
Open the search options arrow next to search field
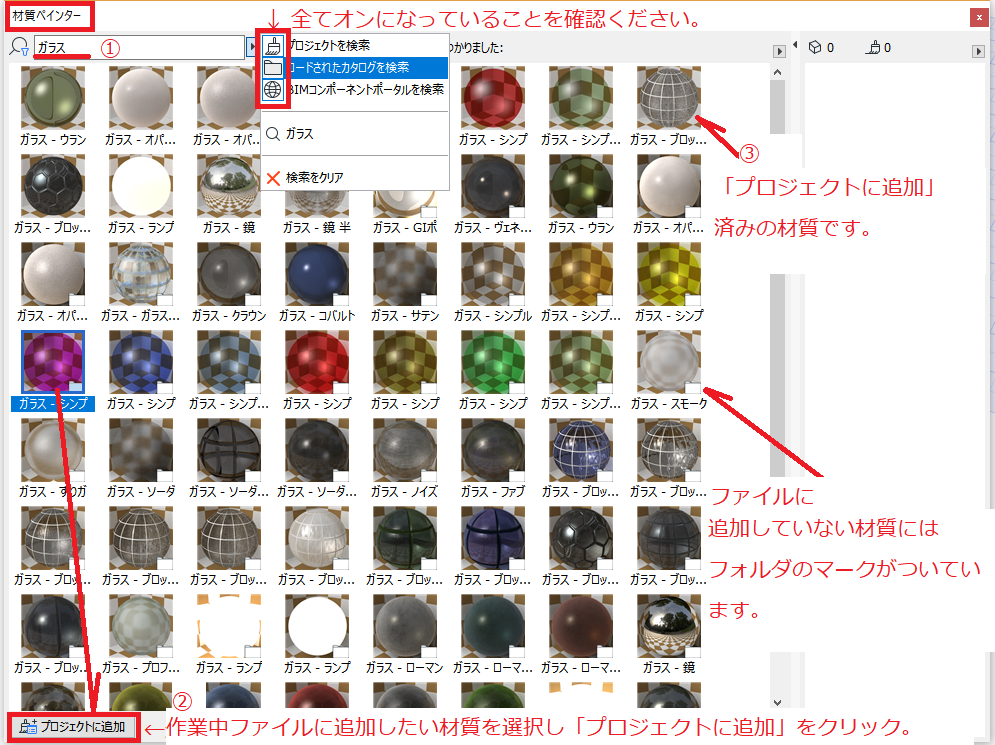tap(251, 47)
